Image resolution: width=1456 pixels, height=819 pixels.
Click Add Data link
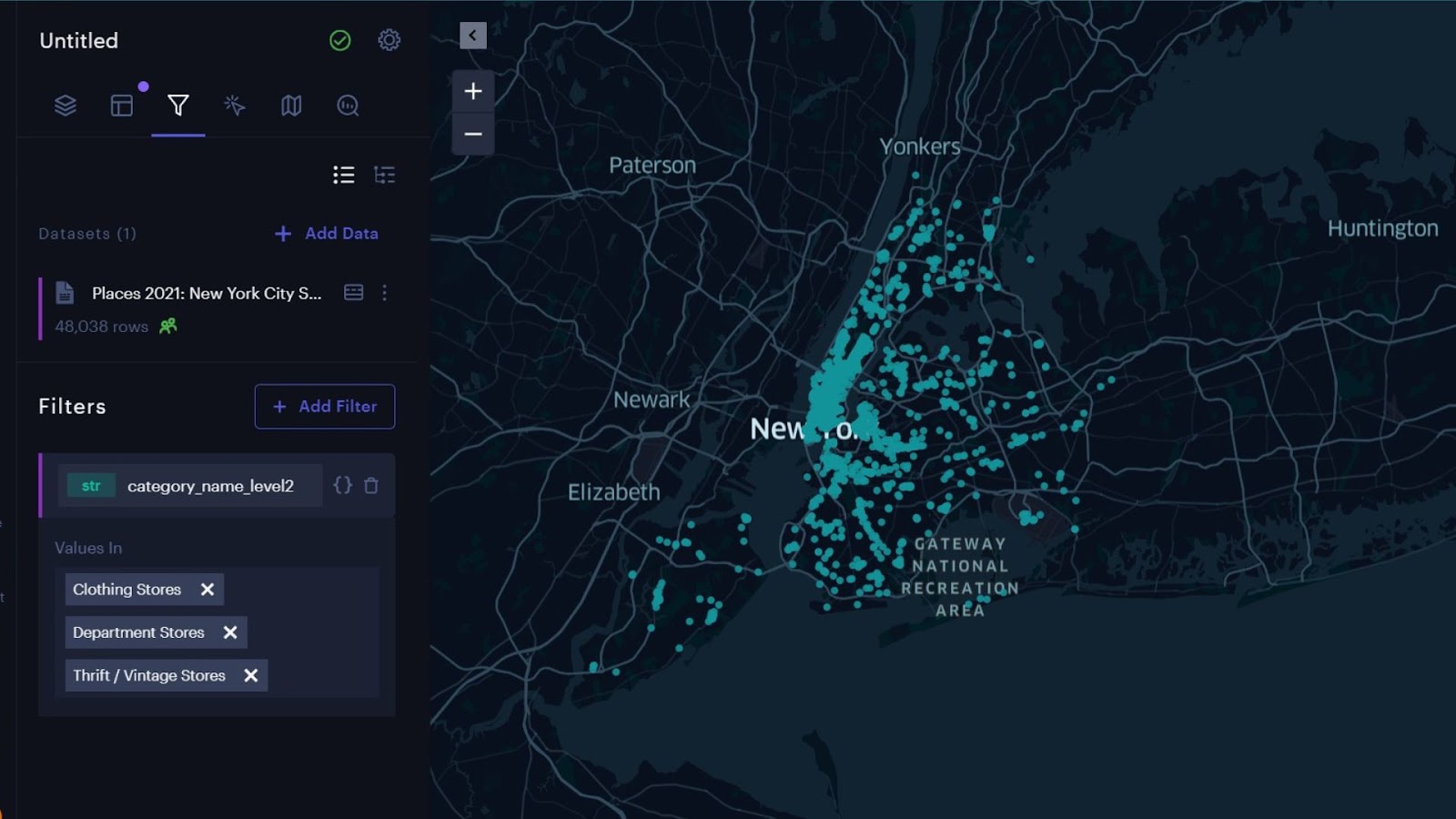pos(327,234)
